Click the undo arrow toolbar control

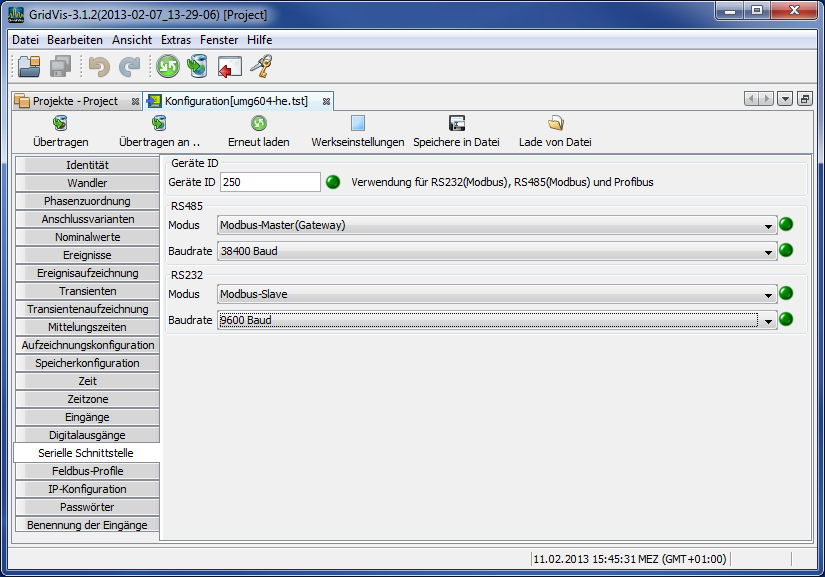click(98, 67)
